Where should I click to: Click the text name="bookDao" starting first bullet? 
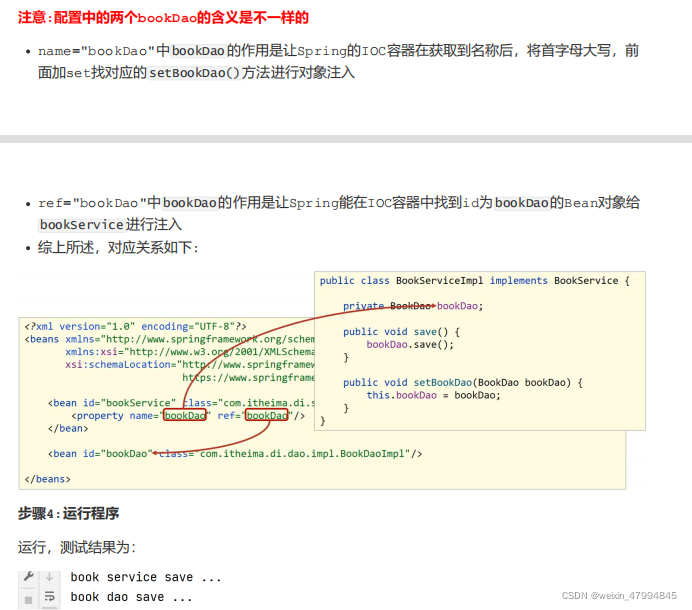pyautogui.click(x=96, y=51)
